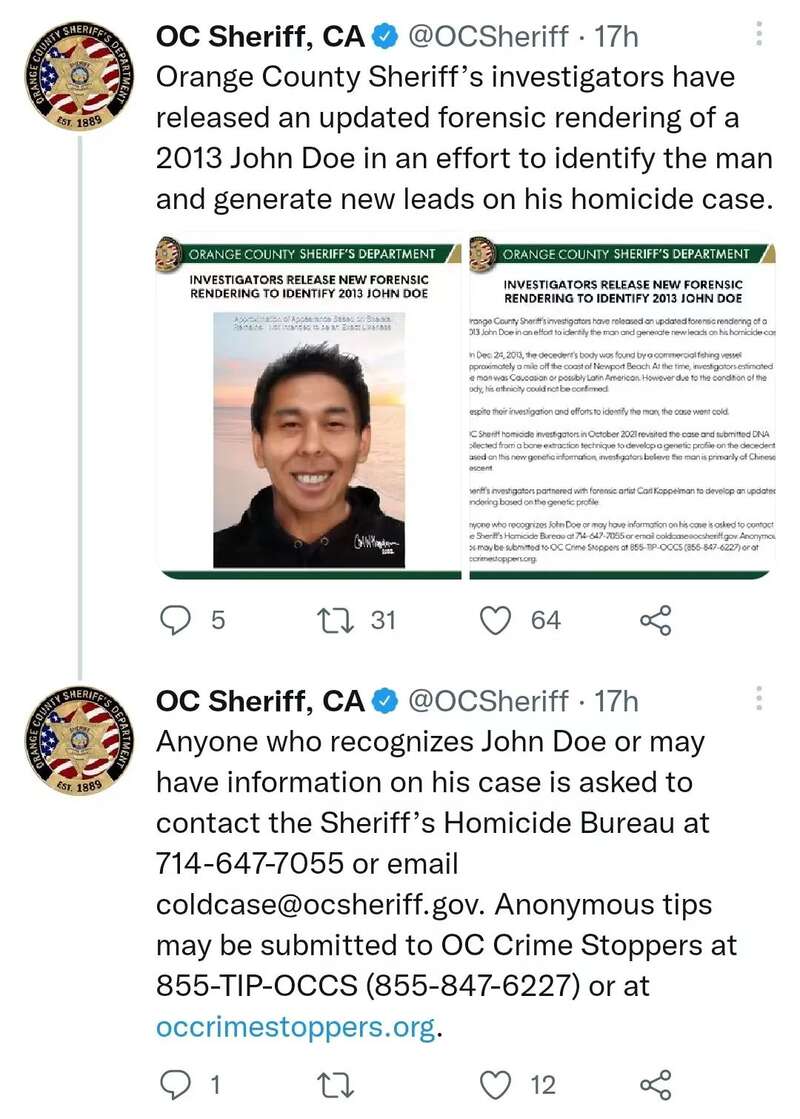
Task: Reply to the first OC Sheriff tweet
Action: [x=176, y=621]
